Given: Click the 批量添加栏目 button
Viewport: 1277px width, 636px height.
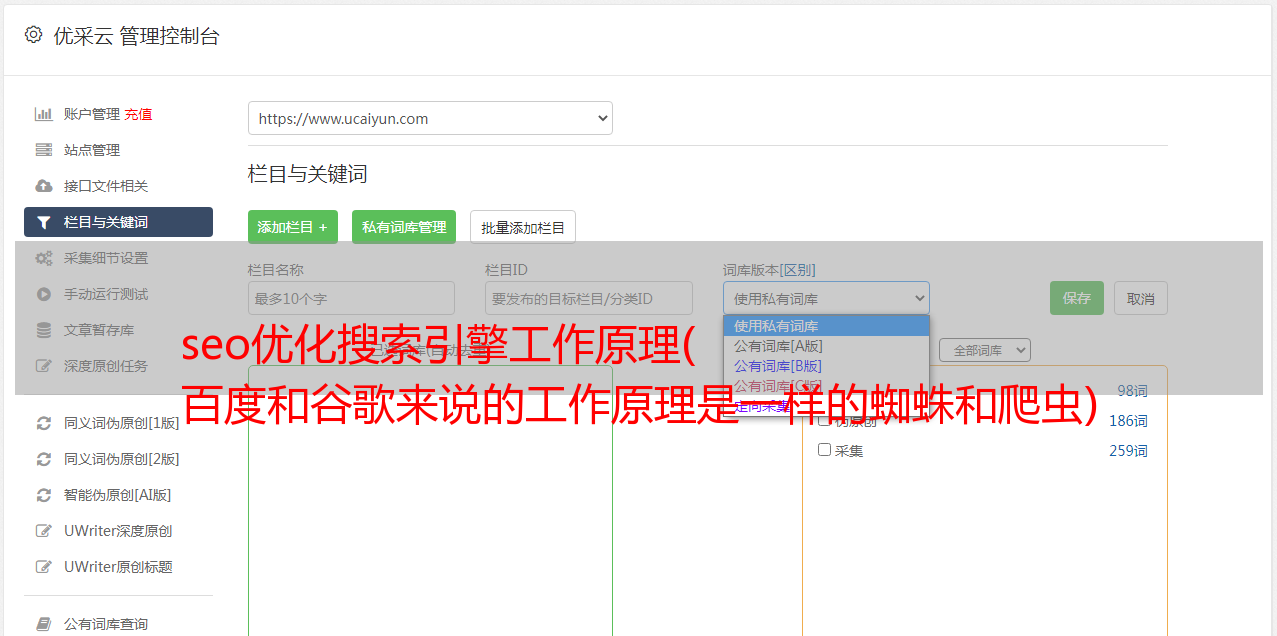Looking at the screenshot, I should (523, 227).
